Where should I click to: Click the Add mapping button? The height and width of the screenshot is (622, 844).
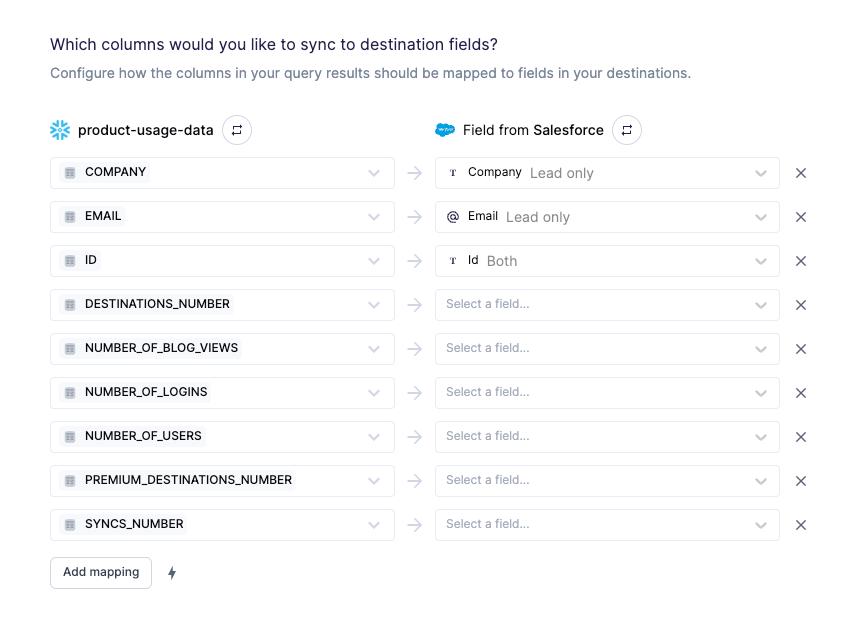click(x=100, y=572)
